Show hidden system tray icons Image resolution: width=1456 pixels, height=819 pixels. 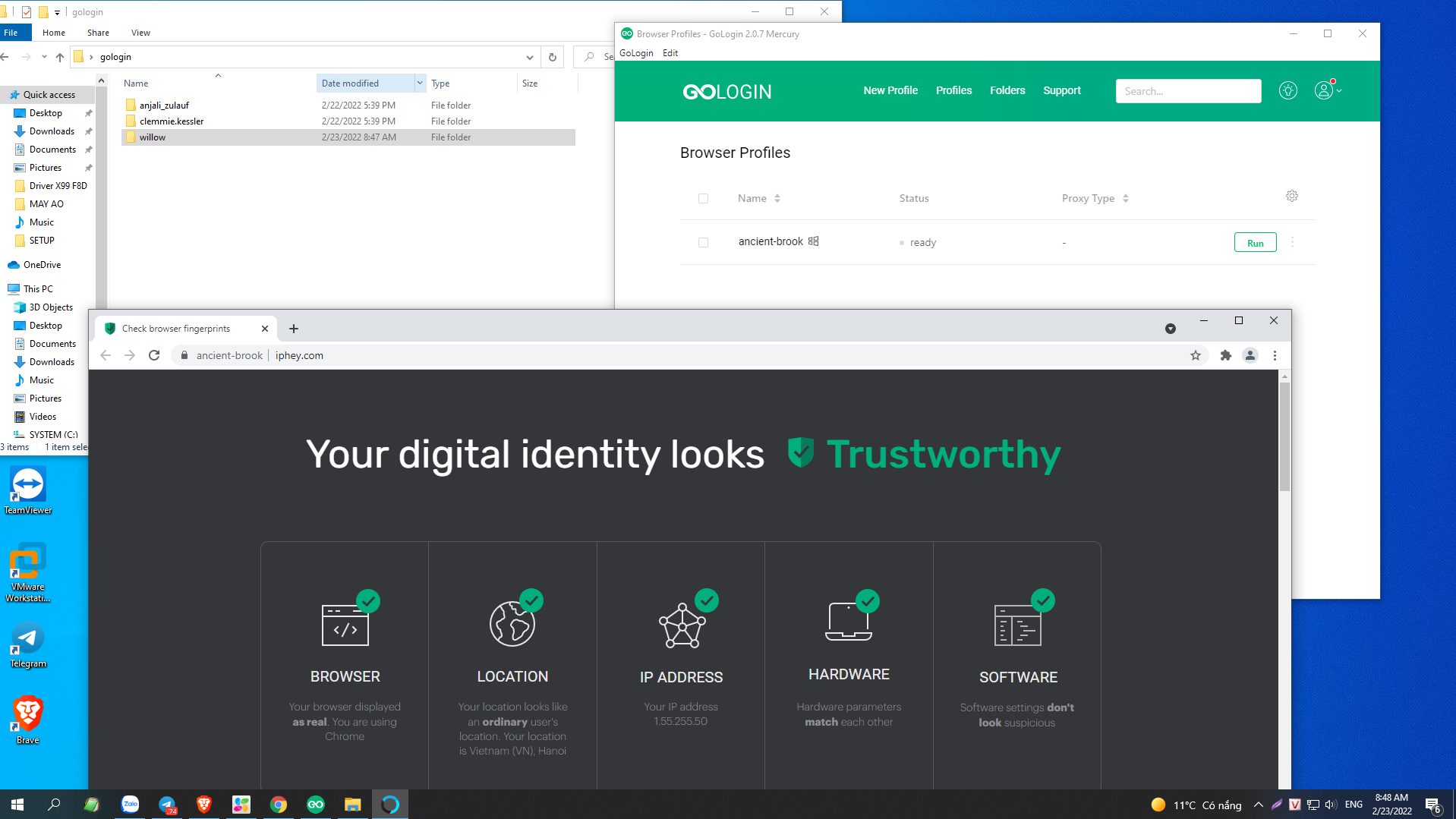(1259, 805)
